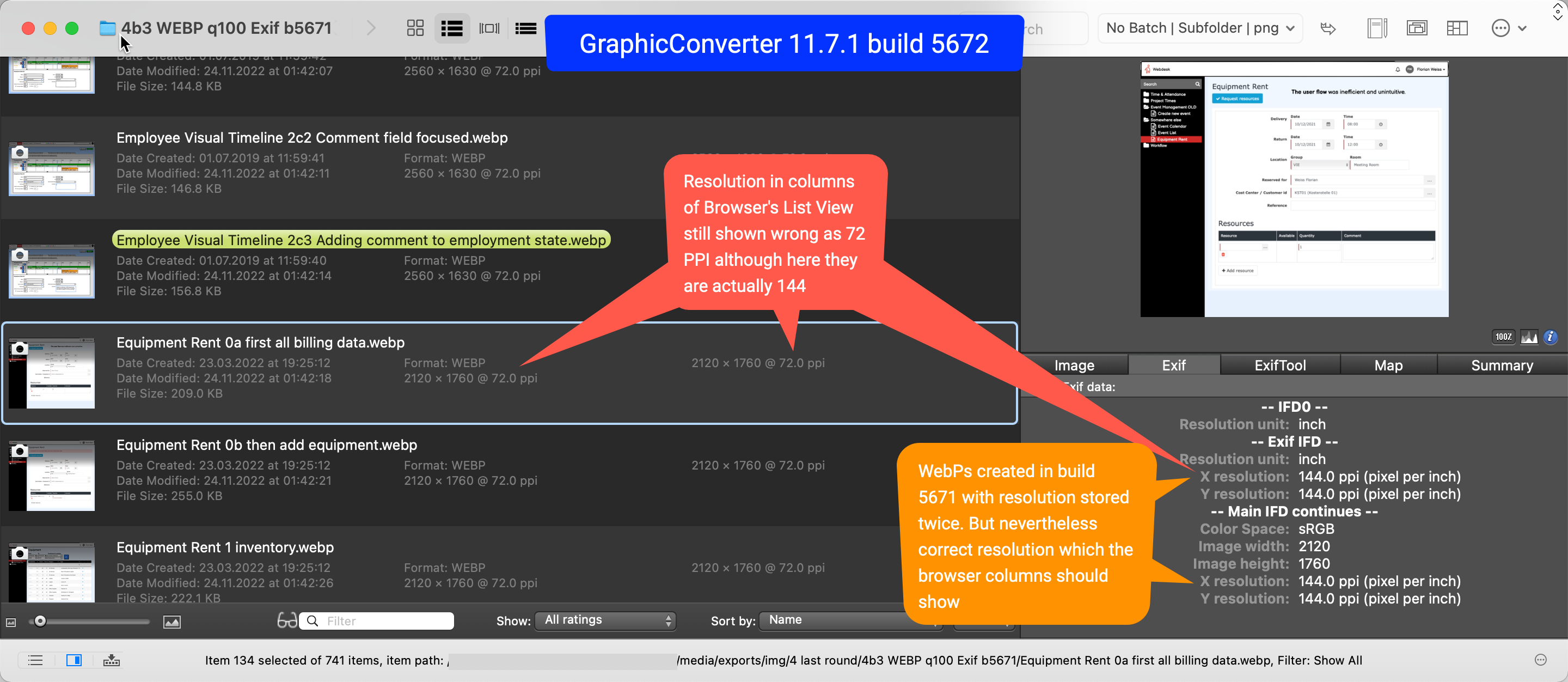Click thumbnail of Employee Visual Timeline 2c2 file
Screen dimensions: 1568x682
point(52,169)
